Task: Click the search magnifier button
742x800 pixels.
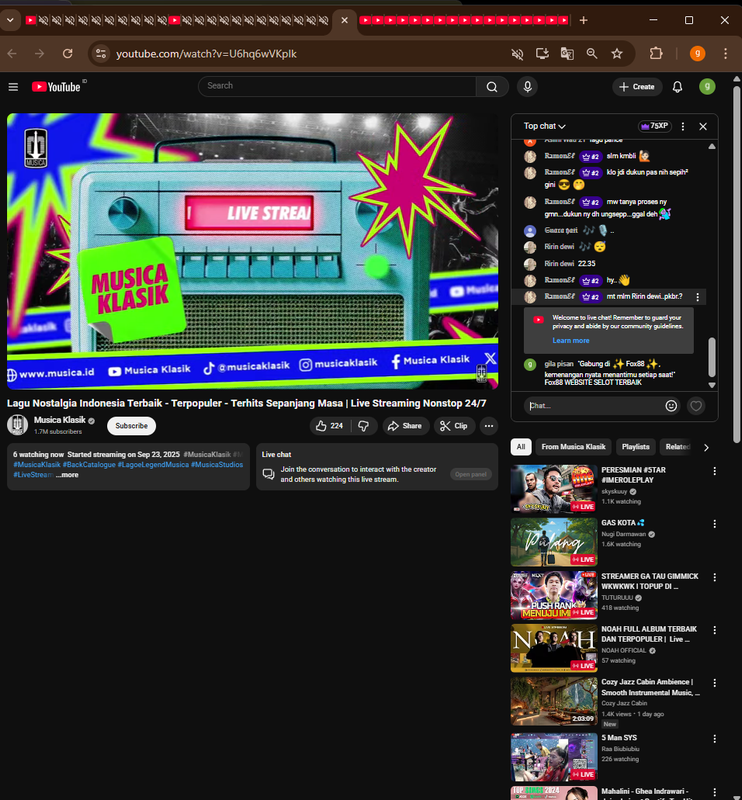Action: pyautogui.click(x=492, y=87)
